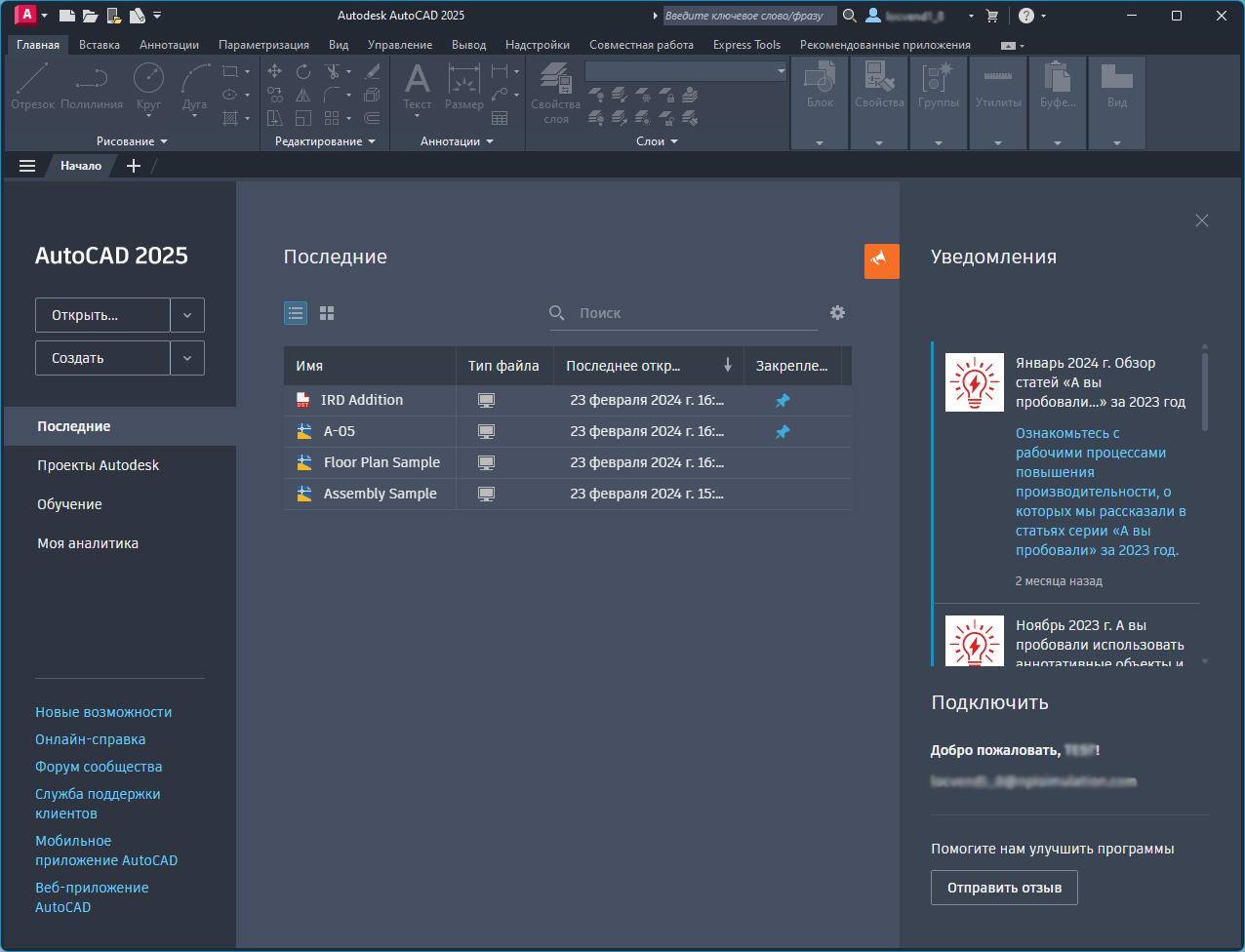Select the Rotate tool in Редактирование panel
1245x952 pixels.
(303, 71)
